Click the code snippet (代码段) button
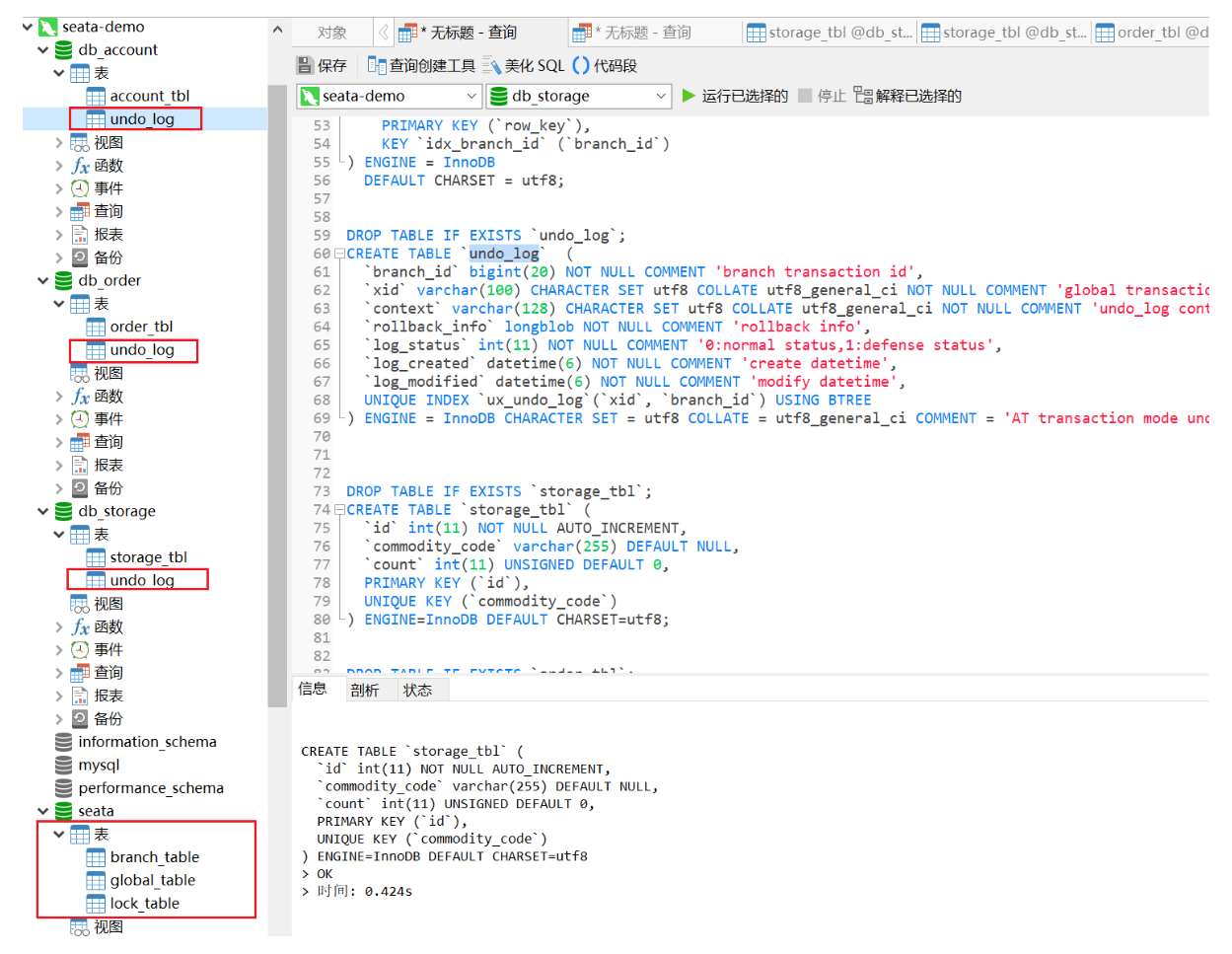Image resolution: width=1232 pixels, height=954 pixels. point(605,65)
